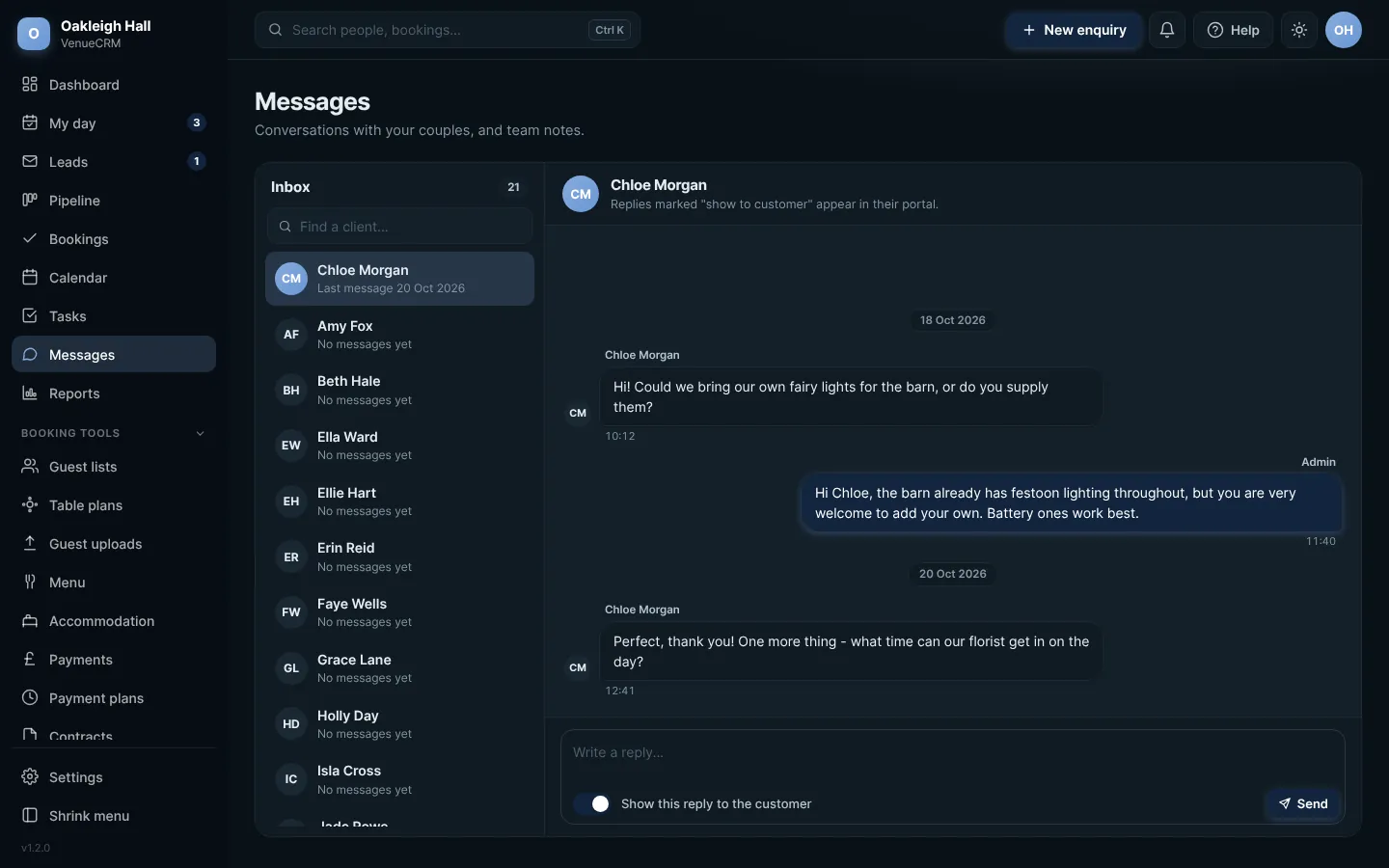Click the Accommodation bed icon
Image resolution: width=1389 pixels, height=868 pixels.
[x=30, y=620]
